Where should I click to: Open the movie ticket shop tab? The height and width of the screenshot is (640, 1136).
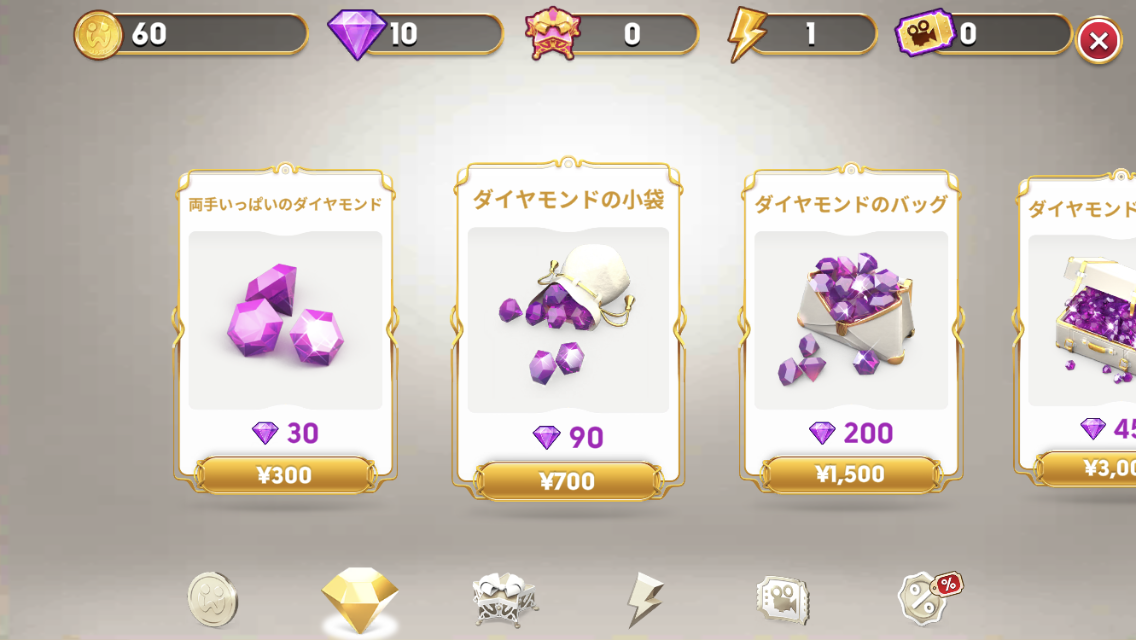(782, 600)
